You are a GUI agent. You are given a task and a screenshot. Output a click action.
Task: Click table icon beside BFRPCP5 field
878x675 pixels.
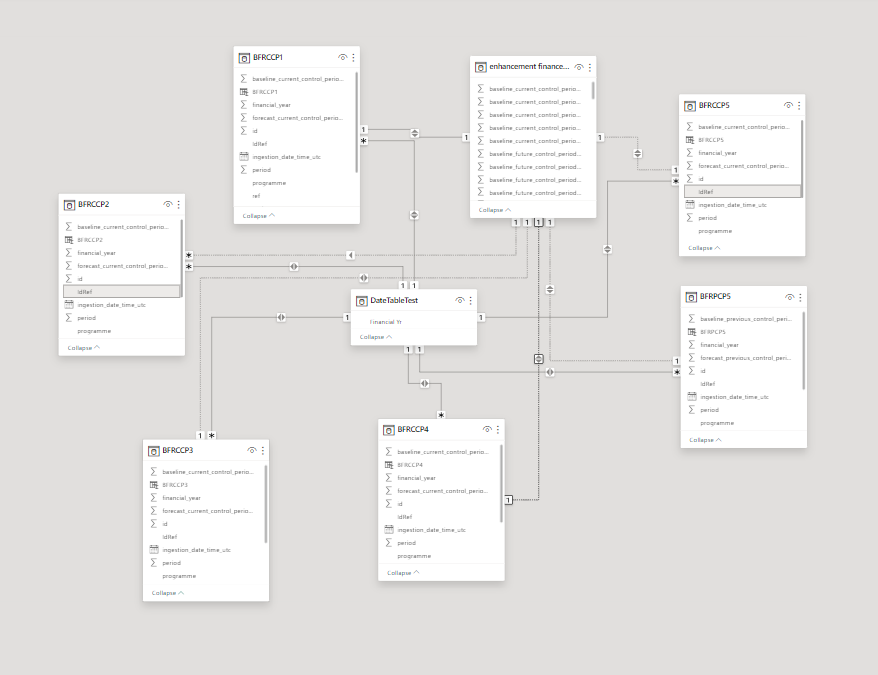coord(692,332)
